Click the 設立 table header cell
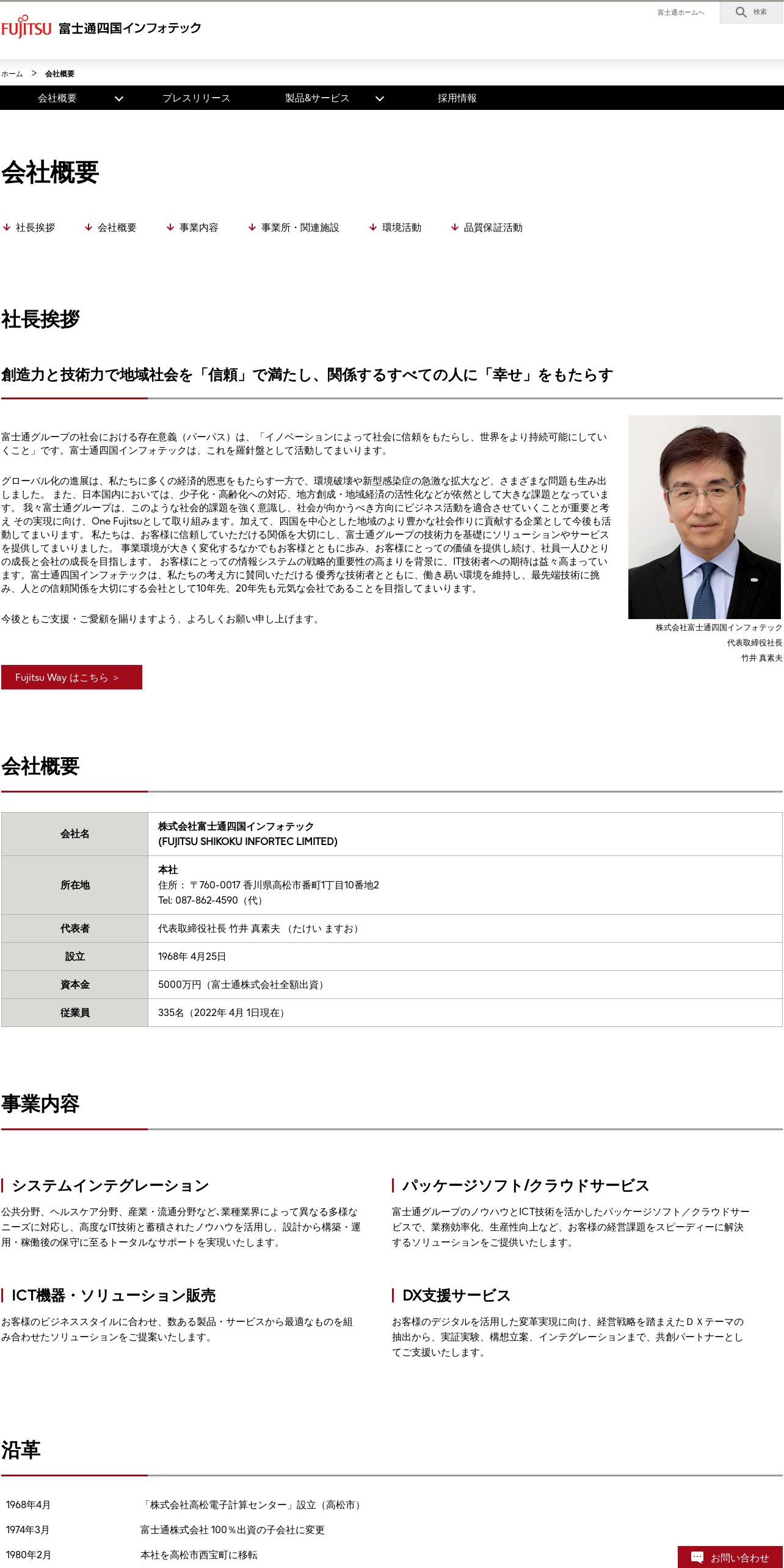784x1568 pixels. pyautogui.click(x=74, y=956)
